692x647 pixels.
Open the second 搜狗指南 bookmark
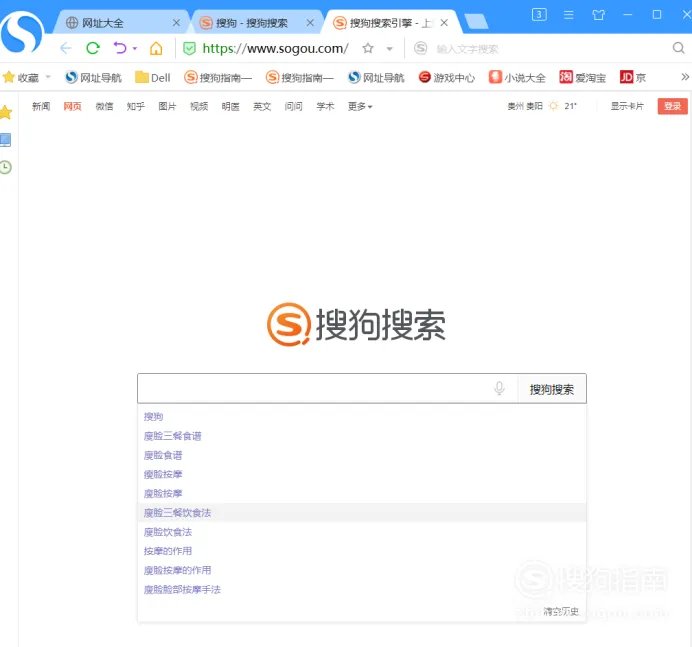pos(300,78)
